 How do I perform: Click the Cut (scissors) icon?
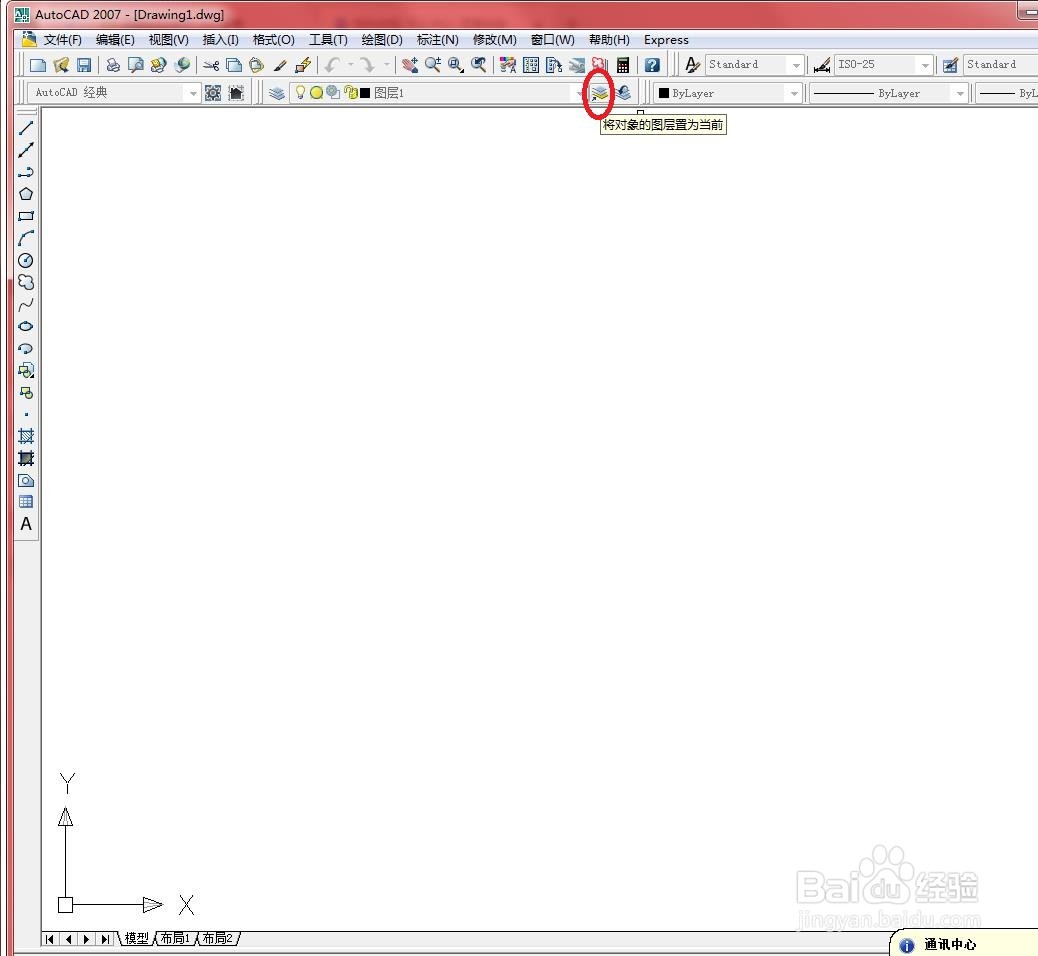click(x=211, y=65)
